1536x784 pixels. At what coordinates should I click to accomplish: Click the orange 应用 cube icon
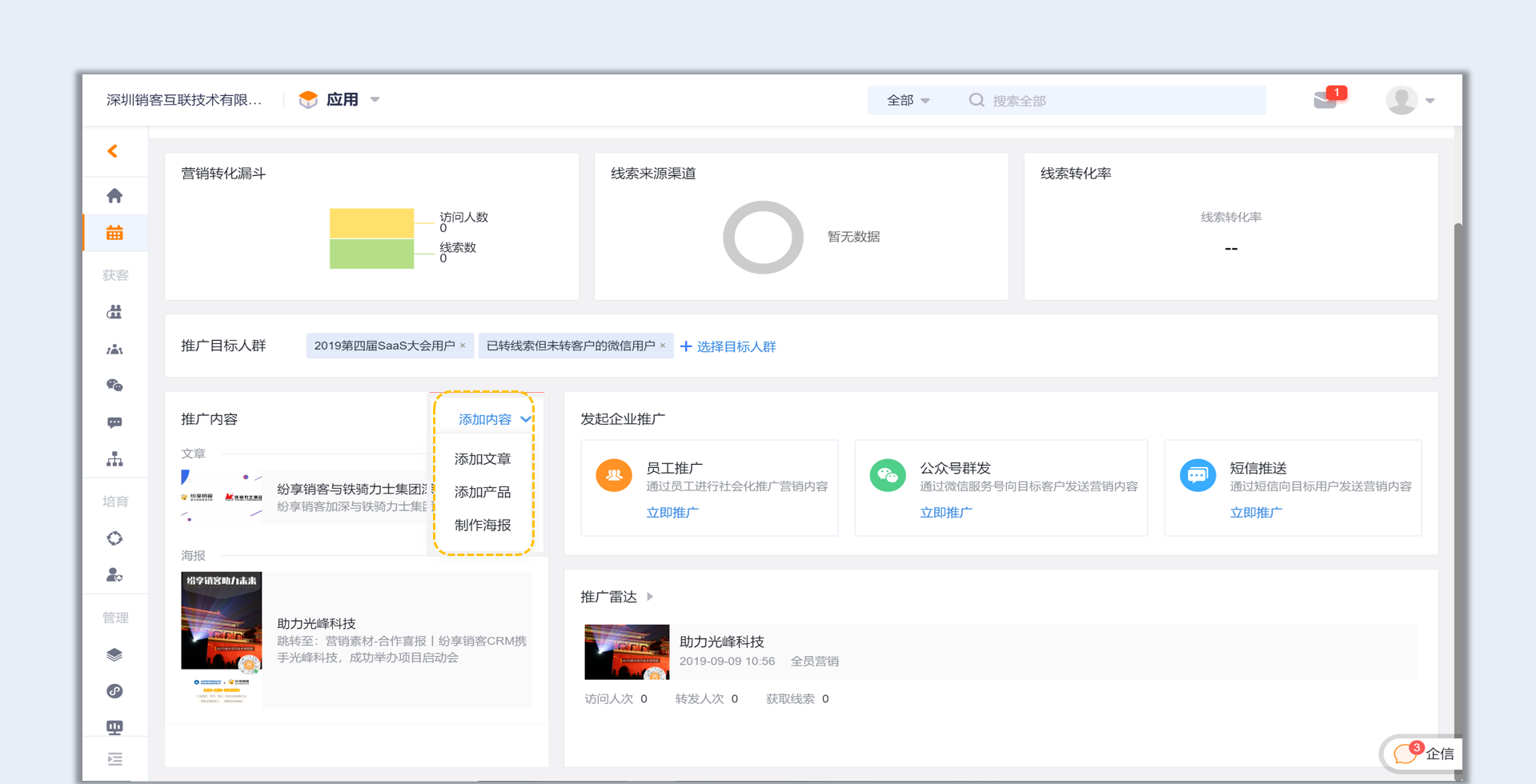coord(308,100)
